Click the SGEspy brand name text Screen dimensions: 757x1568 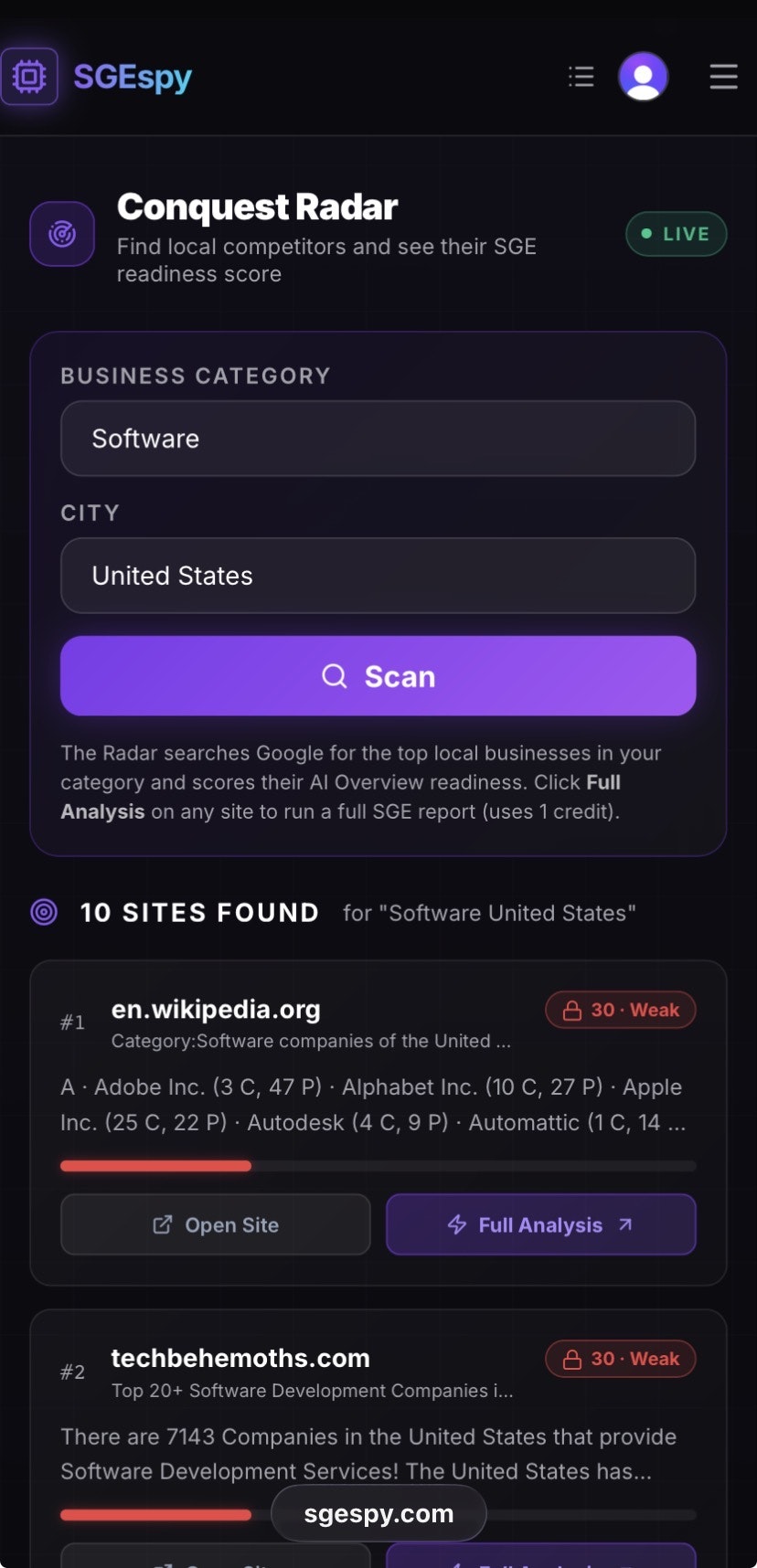(133, 78)
